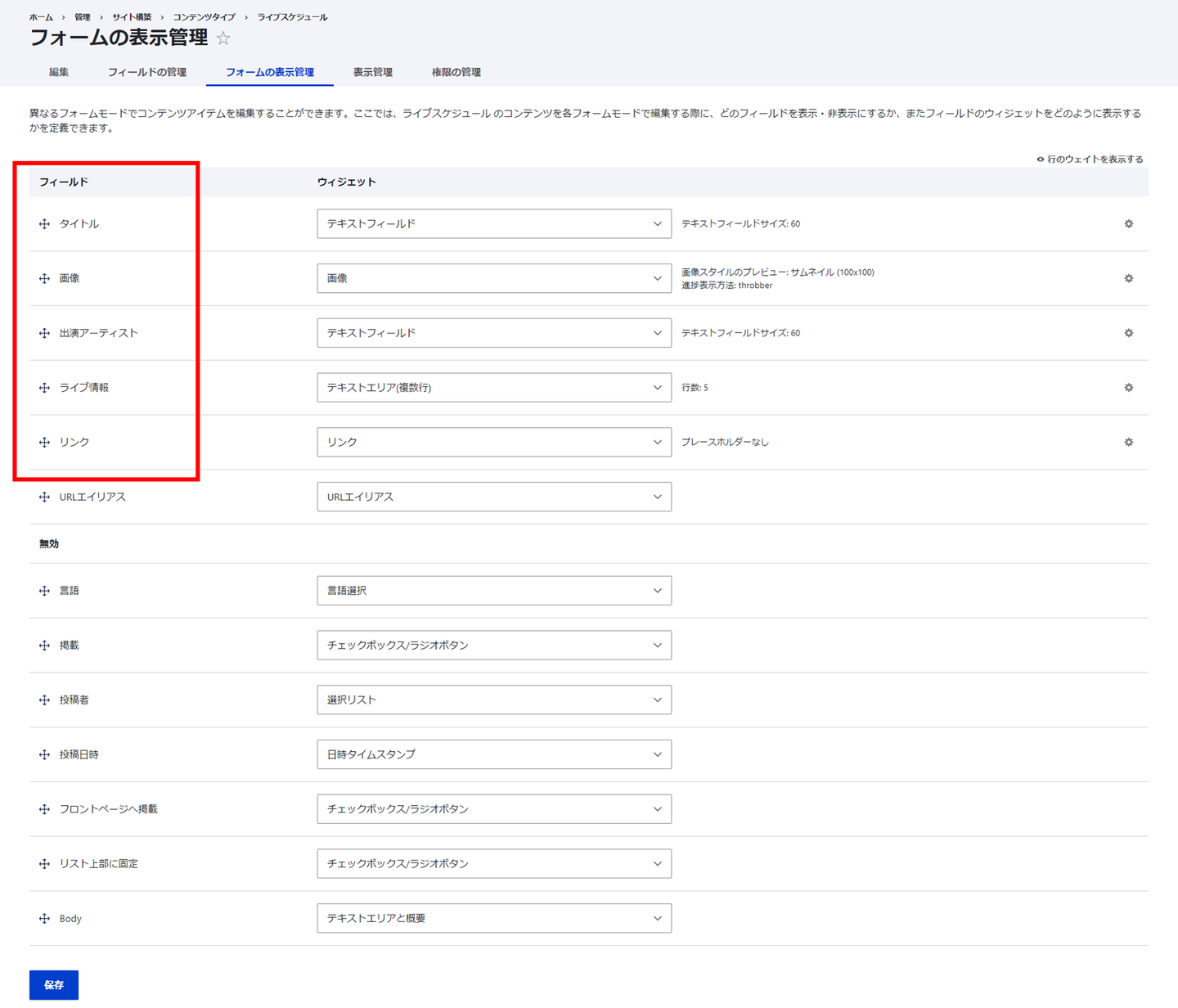Switch to フィールドの管理 tab

click(x=147, y=72)
